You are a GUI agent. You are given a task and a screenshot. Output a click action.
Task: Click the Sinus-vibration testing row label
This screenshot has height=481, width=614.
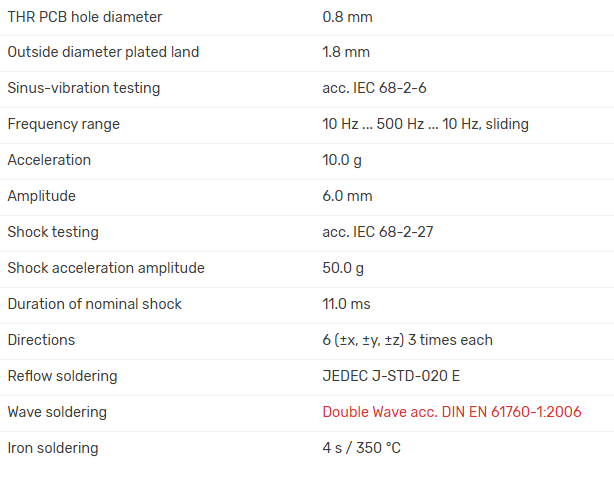click(x=83, y=88)
